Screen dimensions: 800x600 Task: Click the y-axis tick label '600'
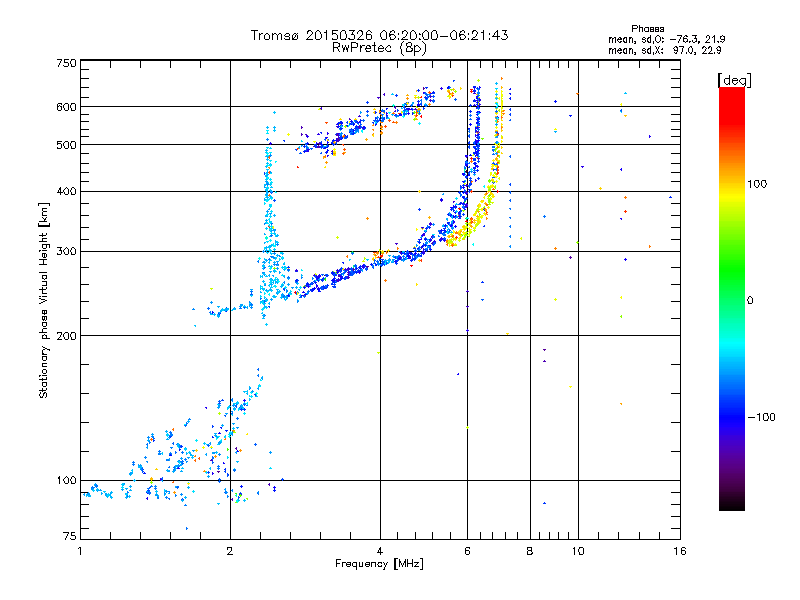pos(66,107)
